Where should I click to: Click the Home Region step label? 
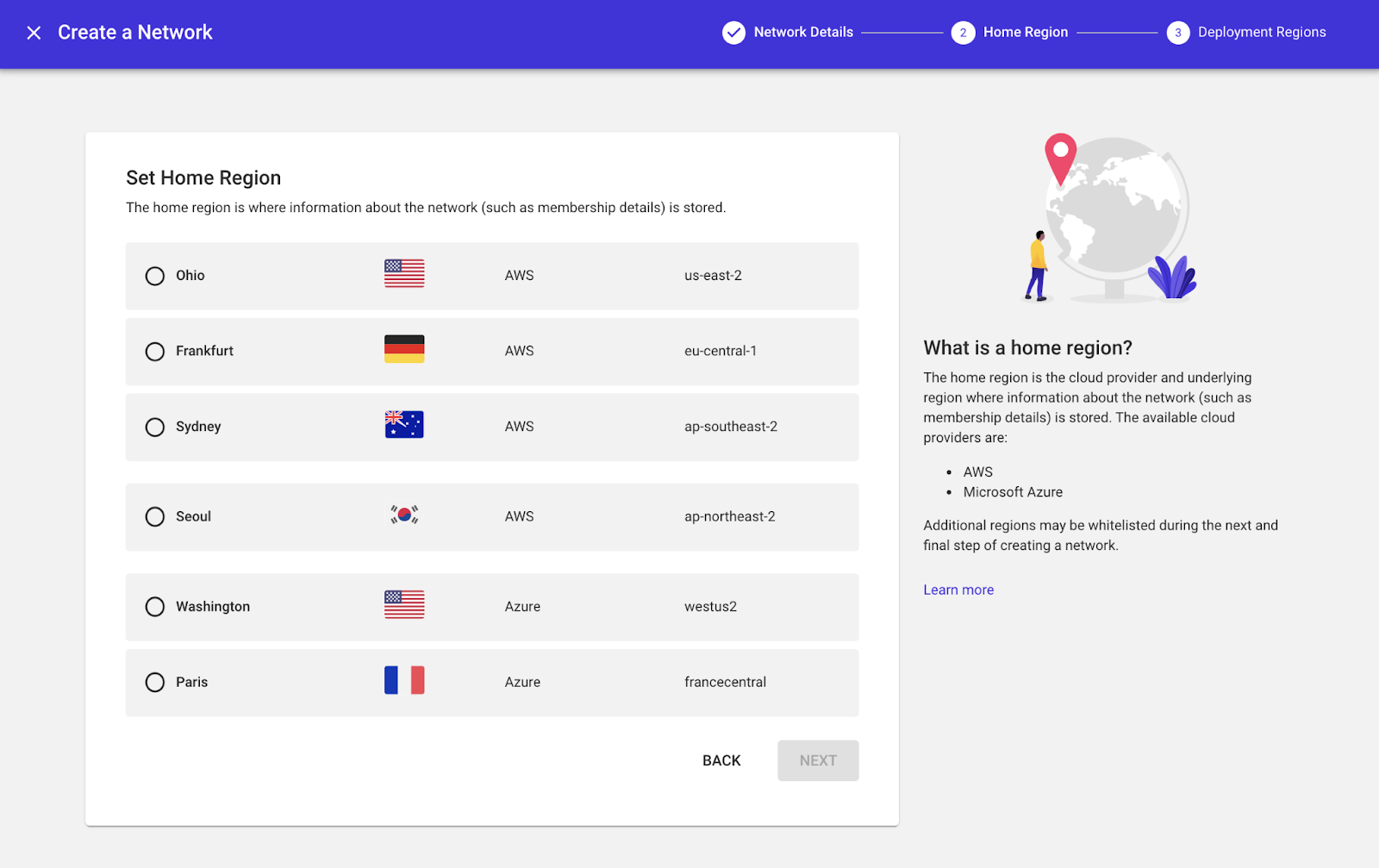point(1025,32)
